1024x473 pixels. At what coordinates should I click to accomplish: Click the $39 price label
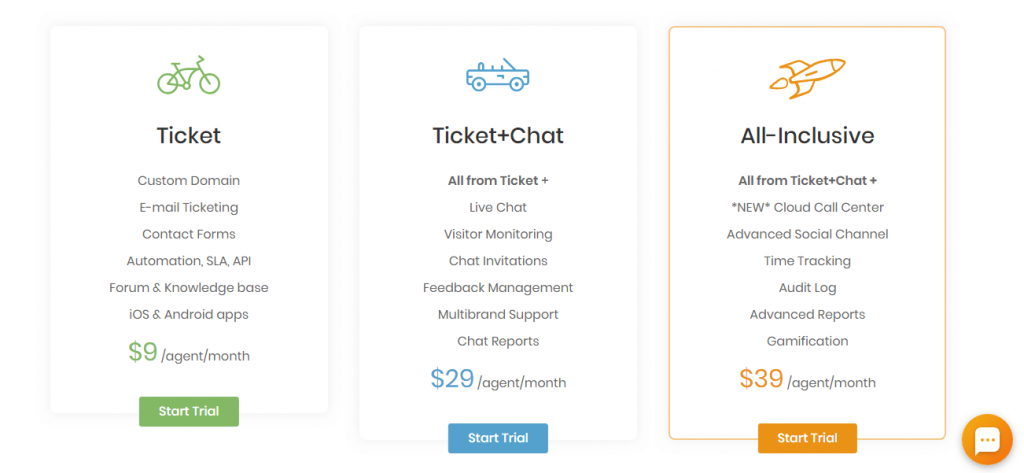[x=761, y=379]
